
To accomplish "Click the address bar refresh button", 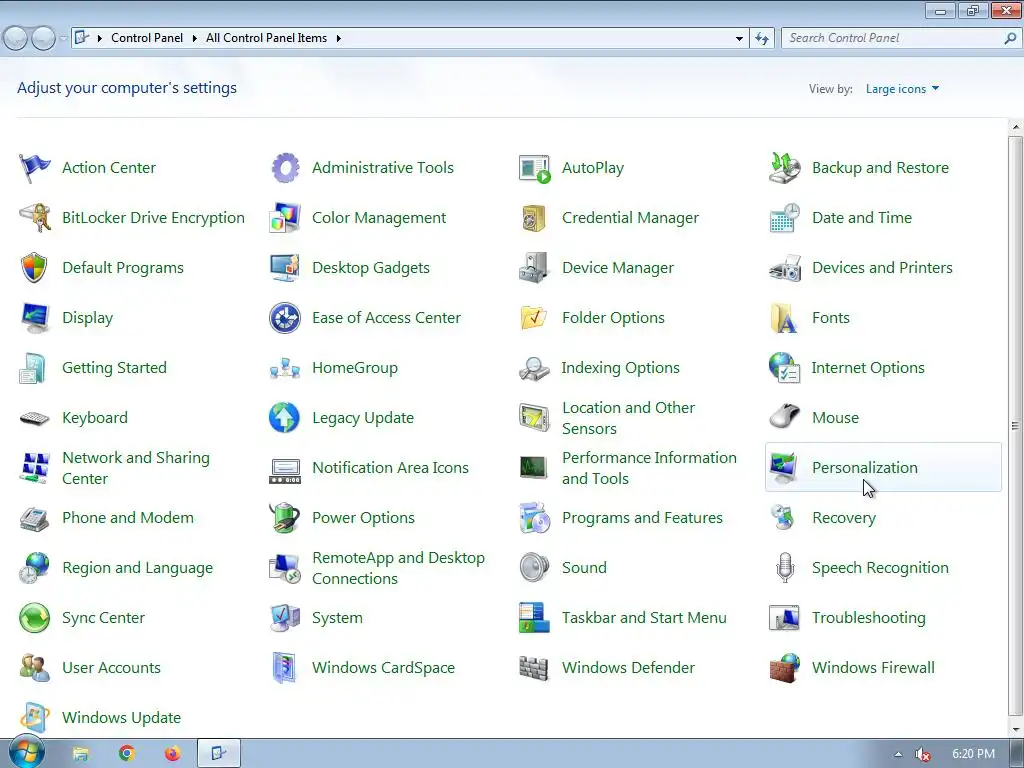I will click(761, 39).
